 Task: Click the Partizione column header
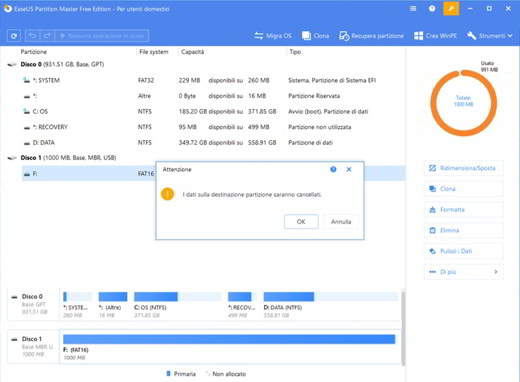click(34, 52)
